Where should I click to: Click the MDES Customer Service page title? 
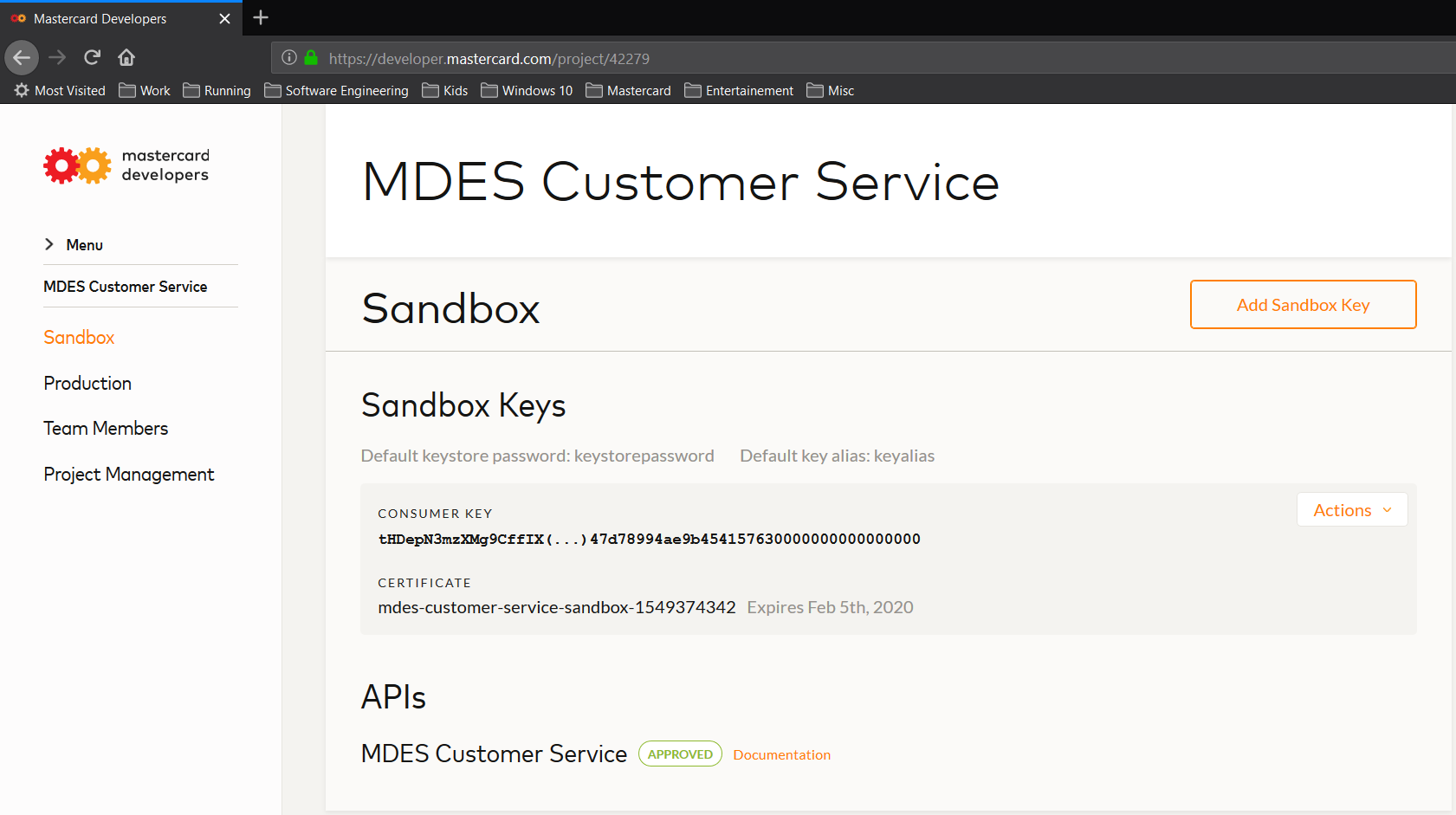click(681, 182)
